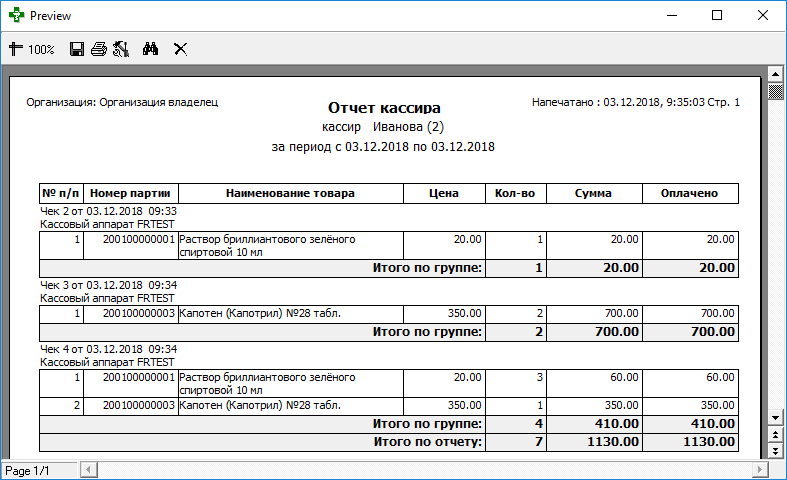Go to next page with the double-down arrow
The height and width of the screenshot is (480, 787).
point(775,450)
